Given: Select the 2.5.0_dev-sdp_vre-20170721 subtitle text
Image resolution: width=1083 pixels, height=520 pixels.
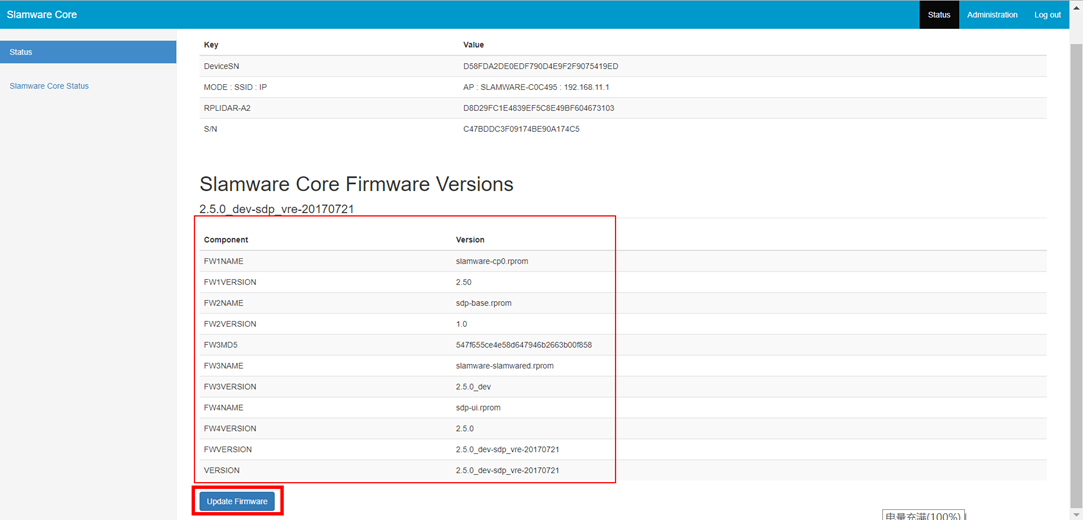Looking at the screenshot, I should [x=277, y=209].
